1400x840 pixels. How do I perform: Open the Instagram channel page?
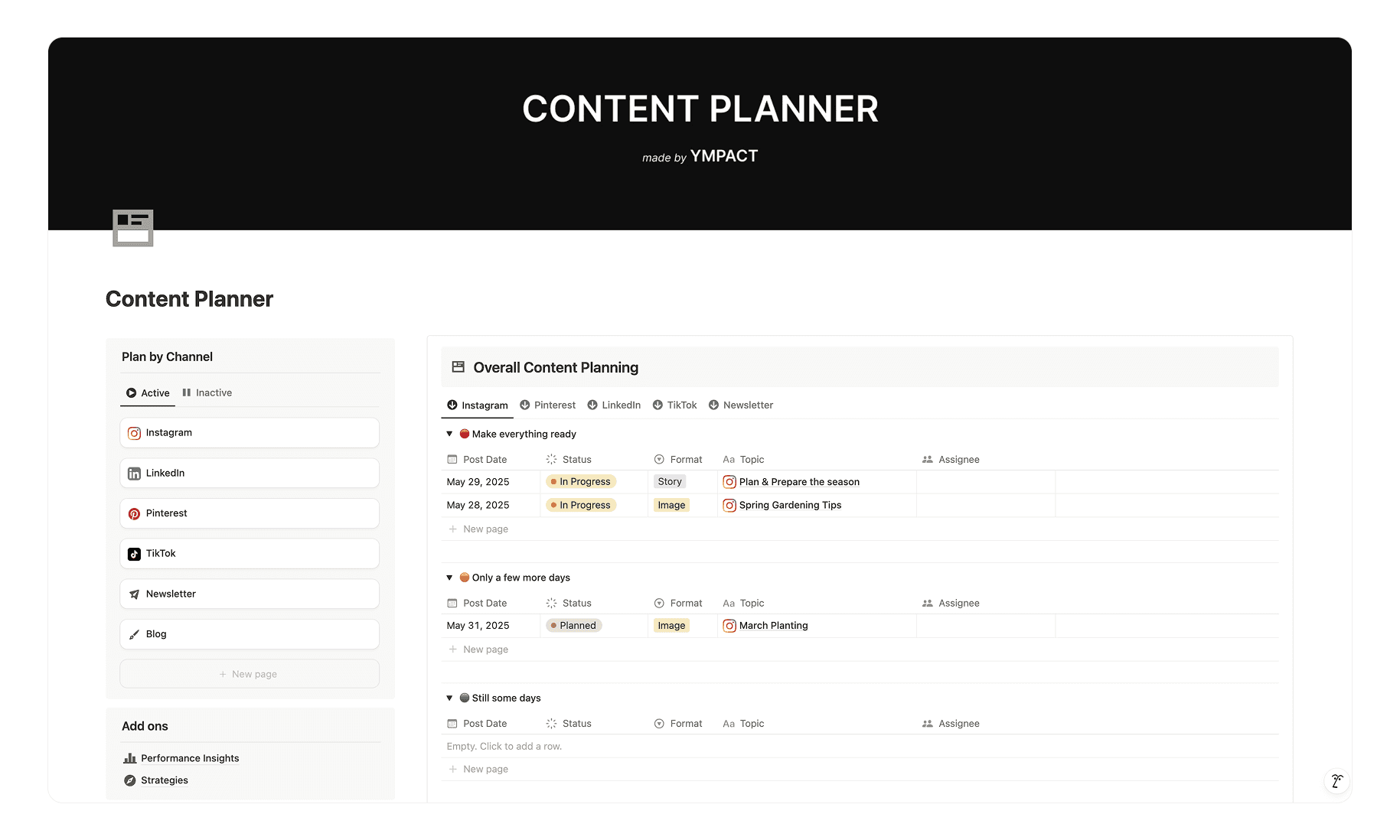tap(250, 433)
